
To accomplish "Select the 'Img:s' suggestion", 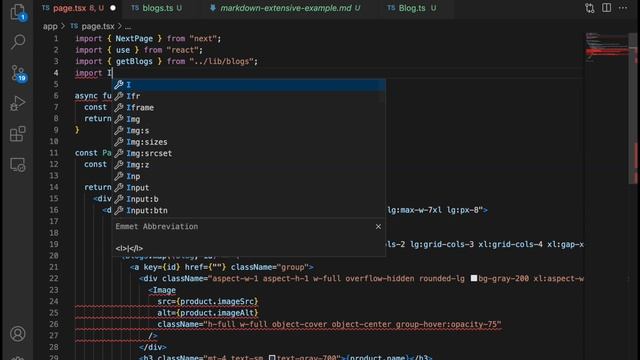I will [249, 130].
